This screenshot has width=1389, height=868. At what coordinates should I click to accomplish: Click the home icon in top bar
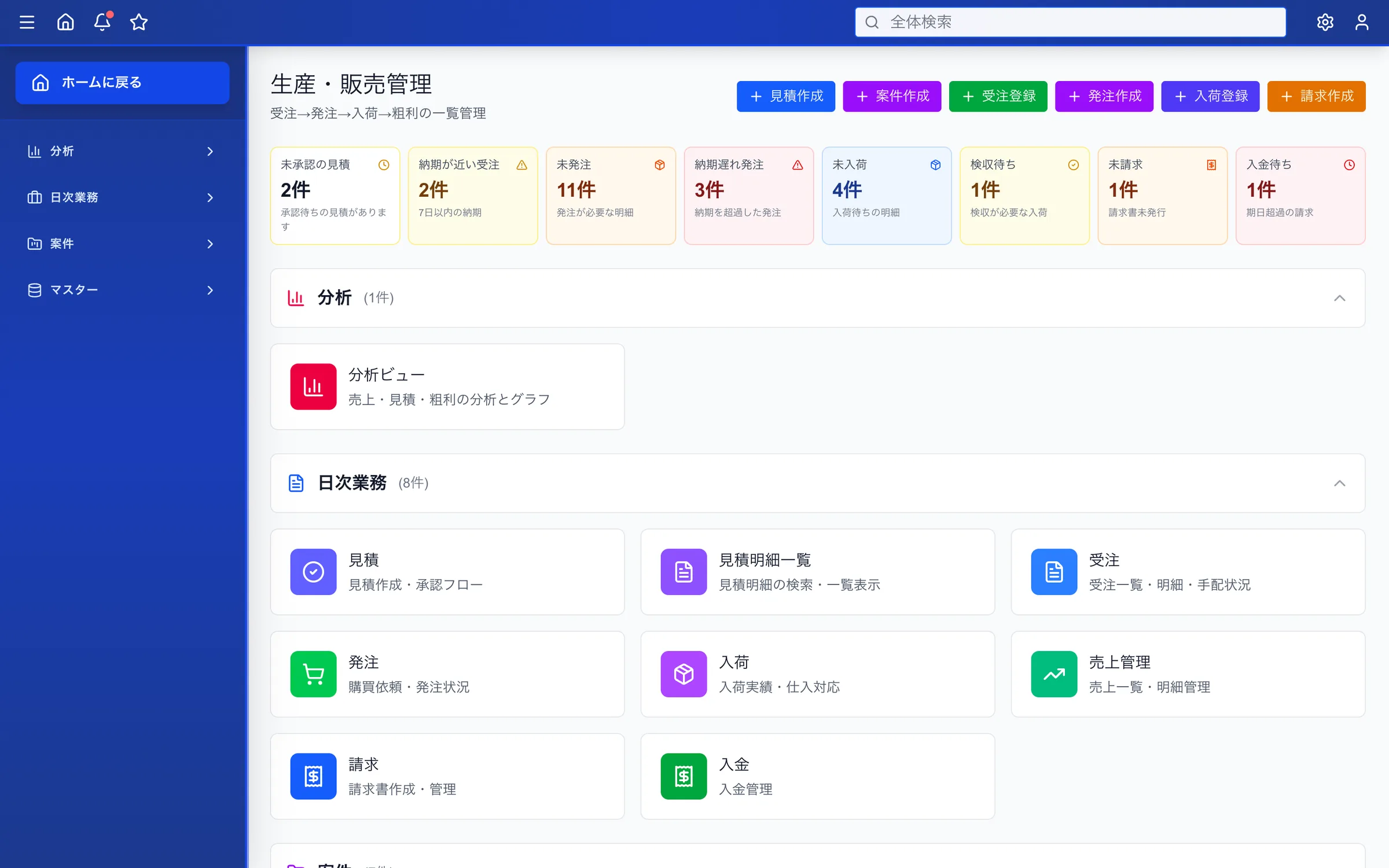(x=65, y=22)
